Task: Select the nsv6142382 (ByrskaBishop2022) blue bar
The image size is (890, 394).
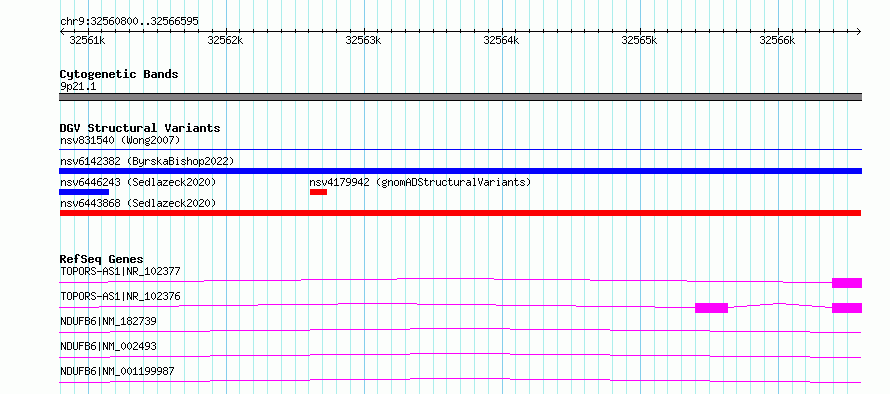Action: click(460, 171)
